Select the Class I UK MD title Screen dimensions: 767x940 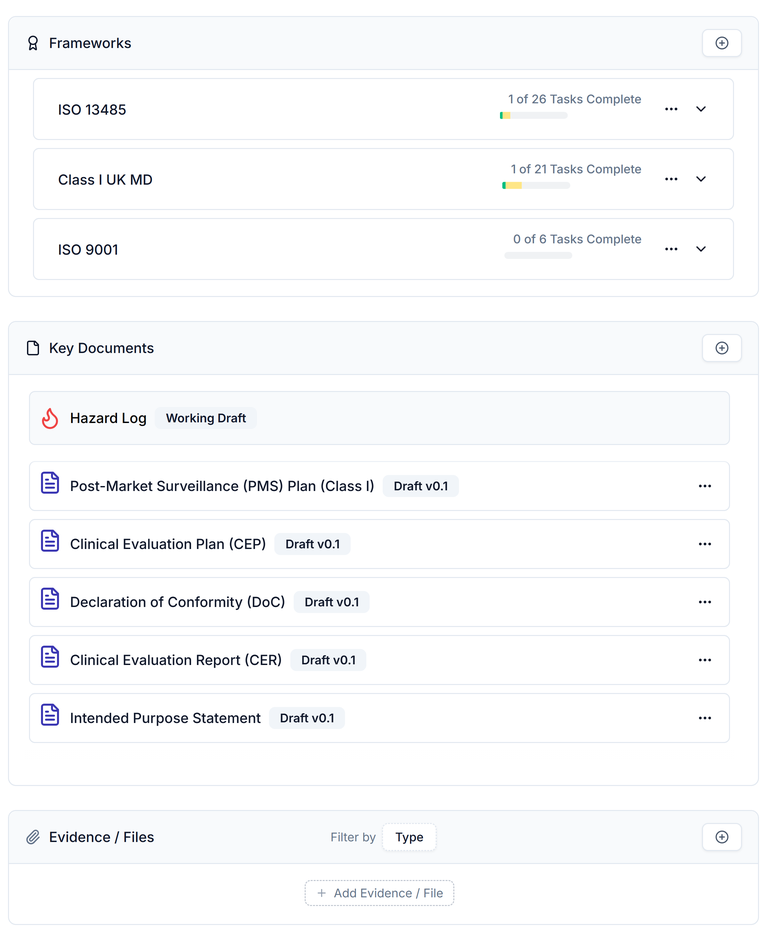(x=105, y=180)
